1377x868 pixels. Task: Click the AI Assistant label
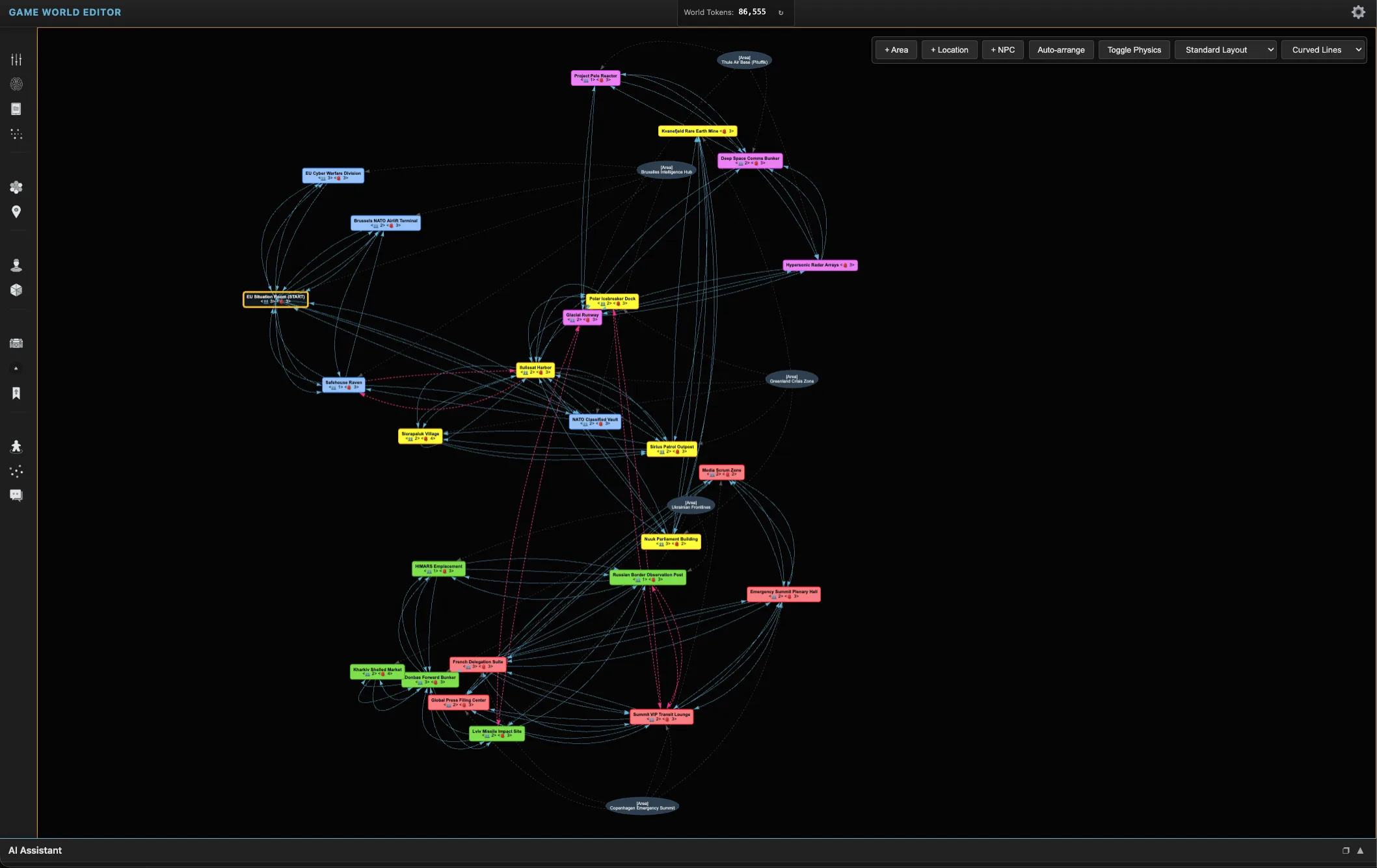pyautogui.click(x=35, y=850)
